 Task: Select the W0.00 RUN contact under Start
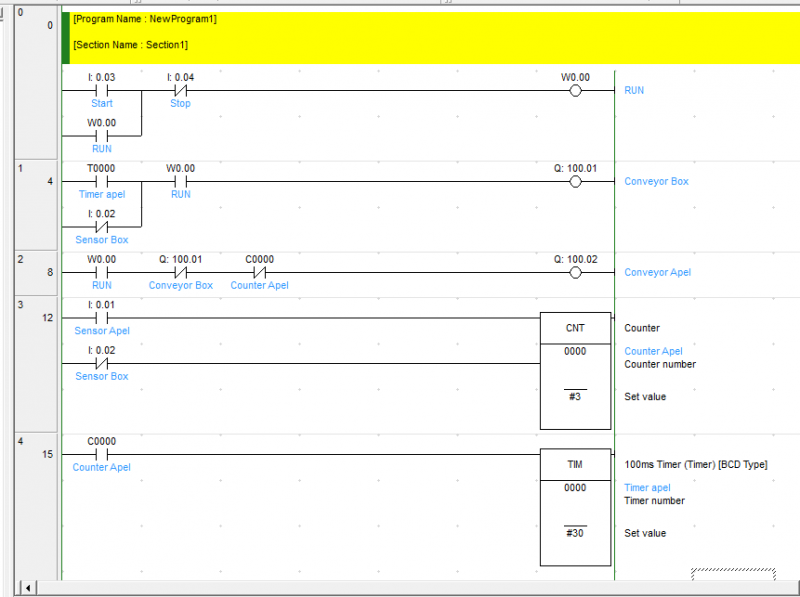(x=102, y=136)
